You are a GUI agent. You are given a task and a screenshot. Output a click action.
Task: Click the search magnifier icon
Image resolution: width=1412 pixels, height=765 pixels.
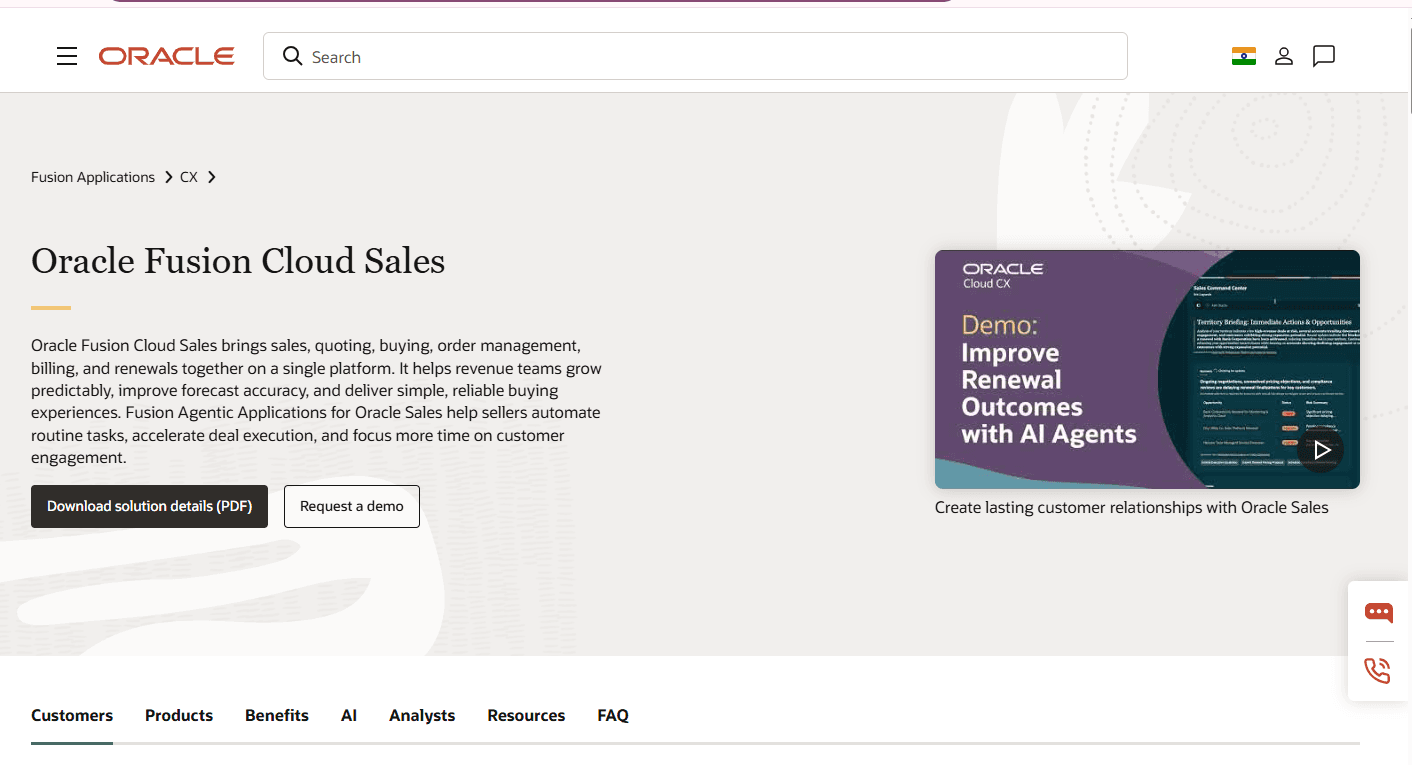(x=292, y=56)
